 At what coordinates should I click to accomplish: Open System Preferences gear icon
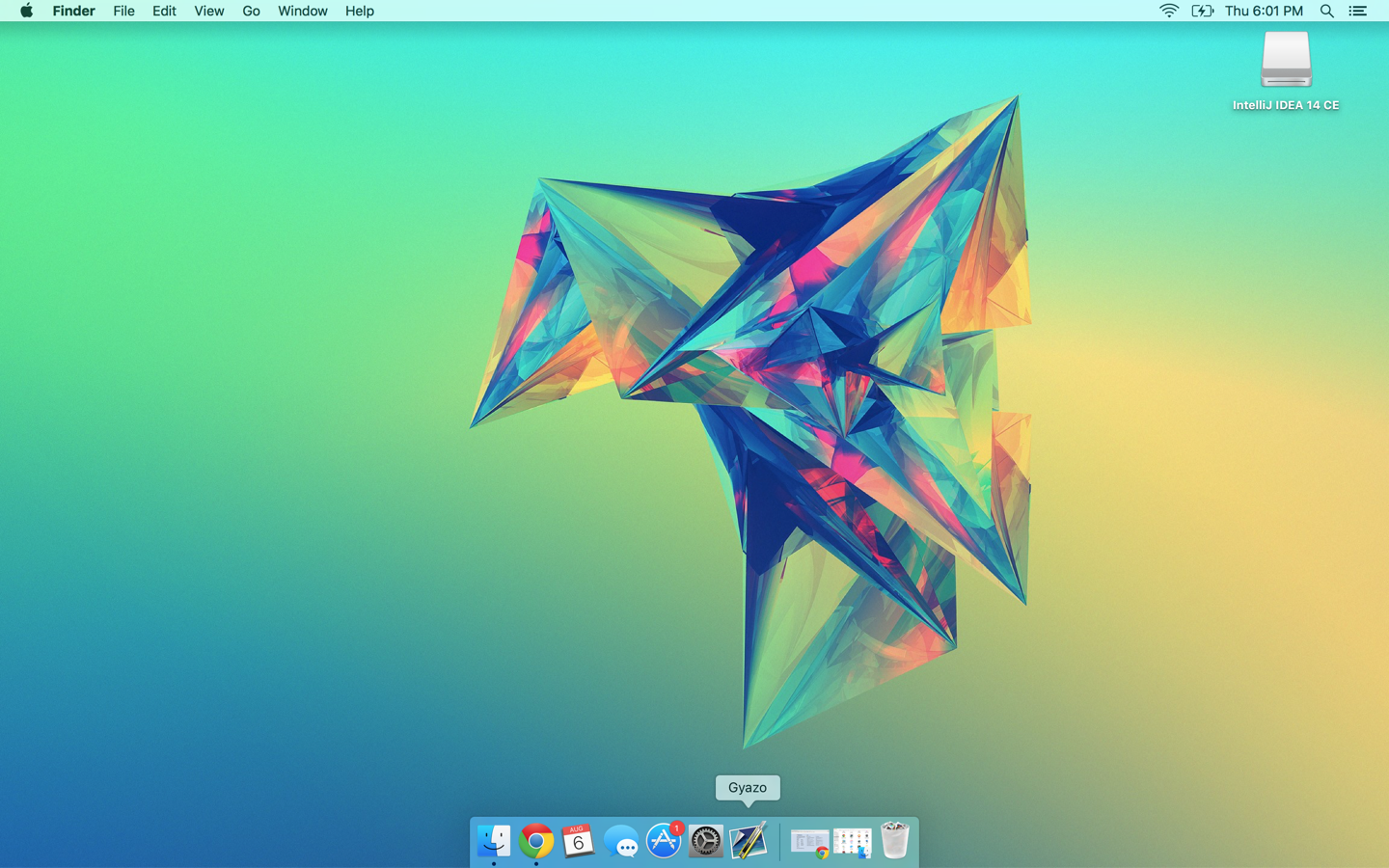pos(706,841)
